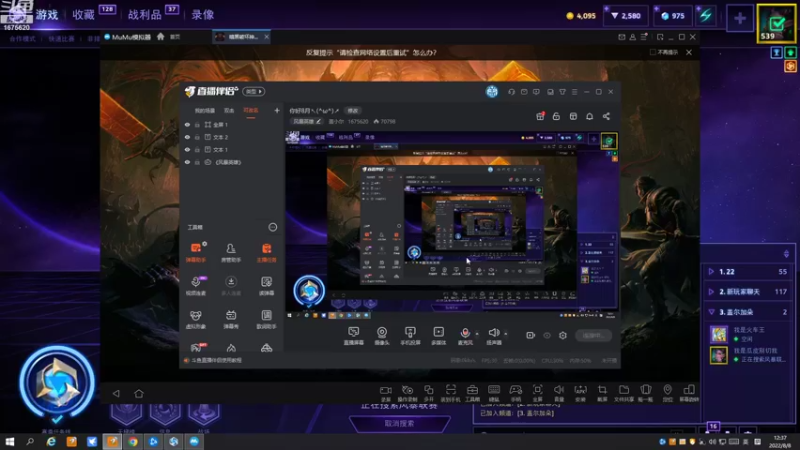
Task: Switch to the 录像 tab in the game client
Action: tap(203, 15)
